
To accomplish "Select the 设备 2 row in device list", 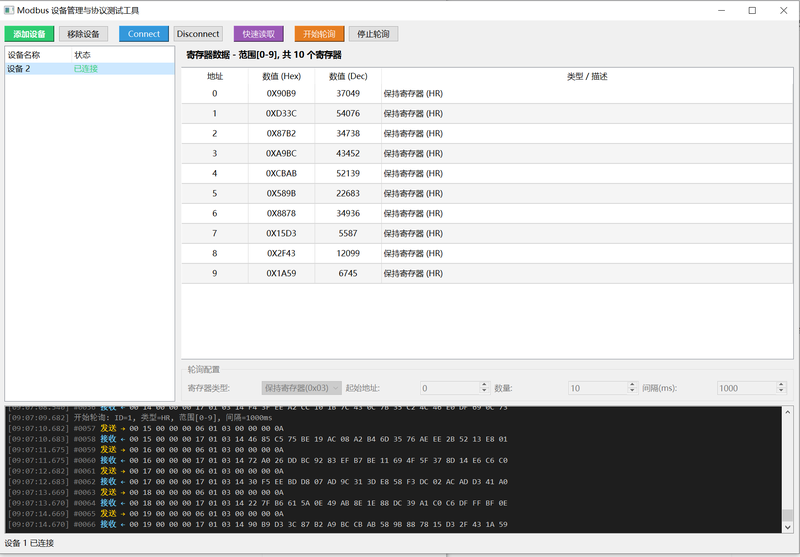I will click(x=90, y=69).
